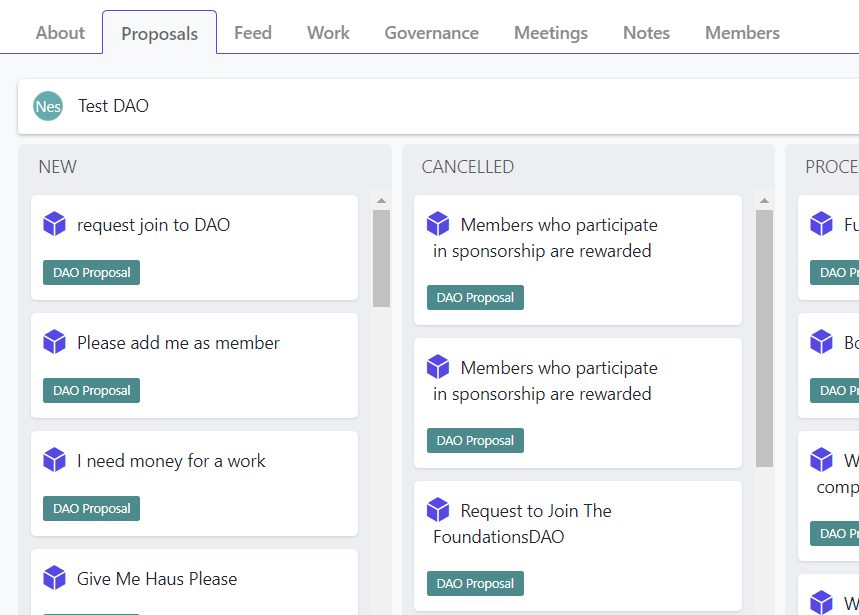Open the Feed tab
Screen dimensions: 859x615
[x=252, y=32]
